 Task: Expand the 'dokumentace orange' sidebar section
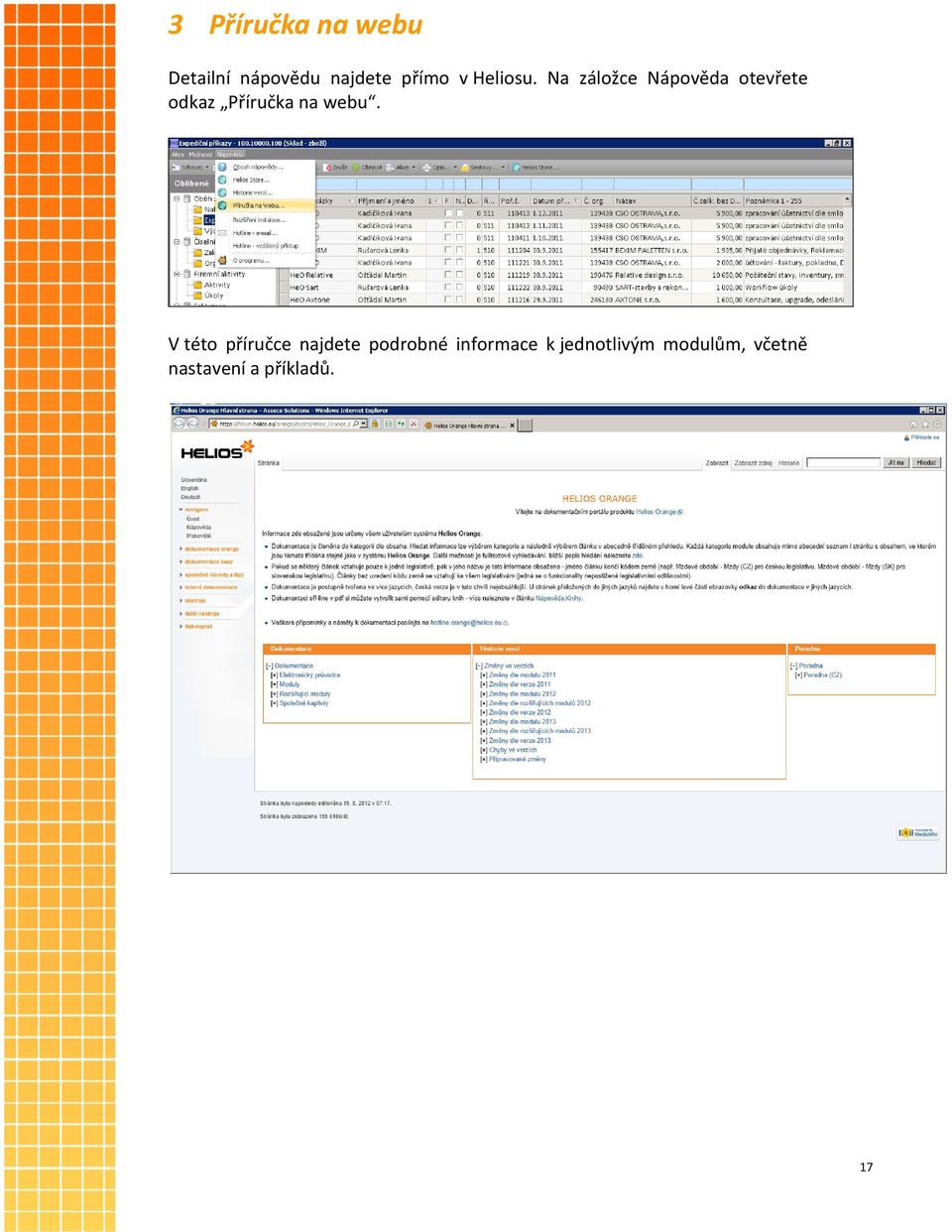[211, 549]
